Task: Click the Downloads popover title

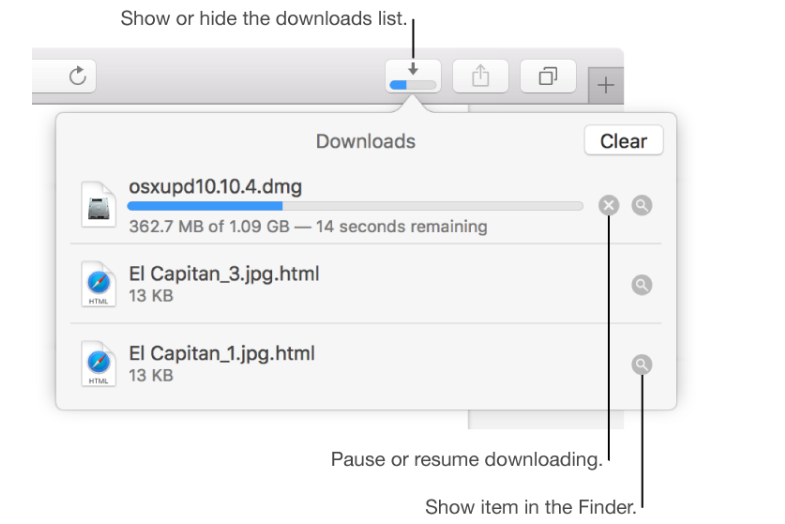Action: point(365,141)
